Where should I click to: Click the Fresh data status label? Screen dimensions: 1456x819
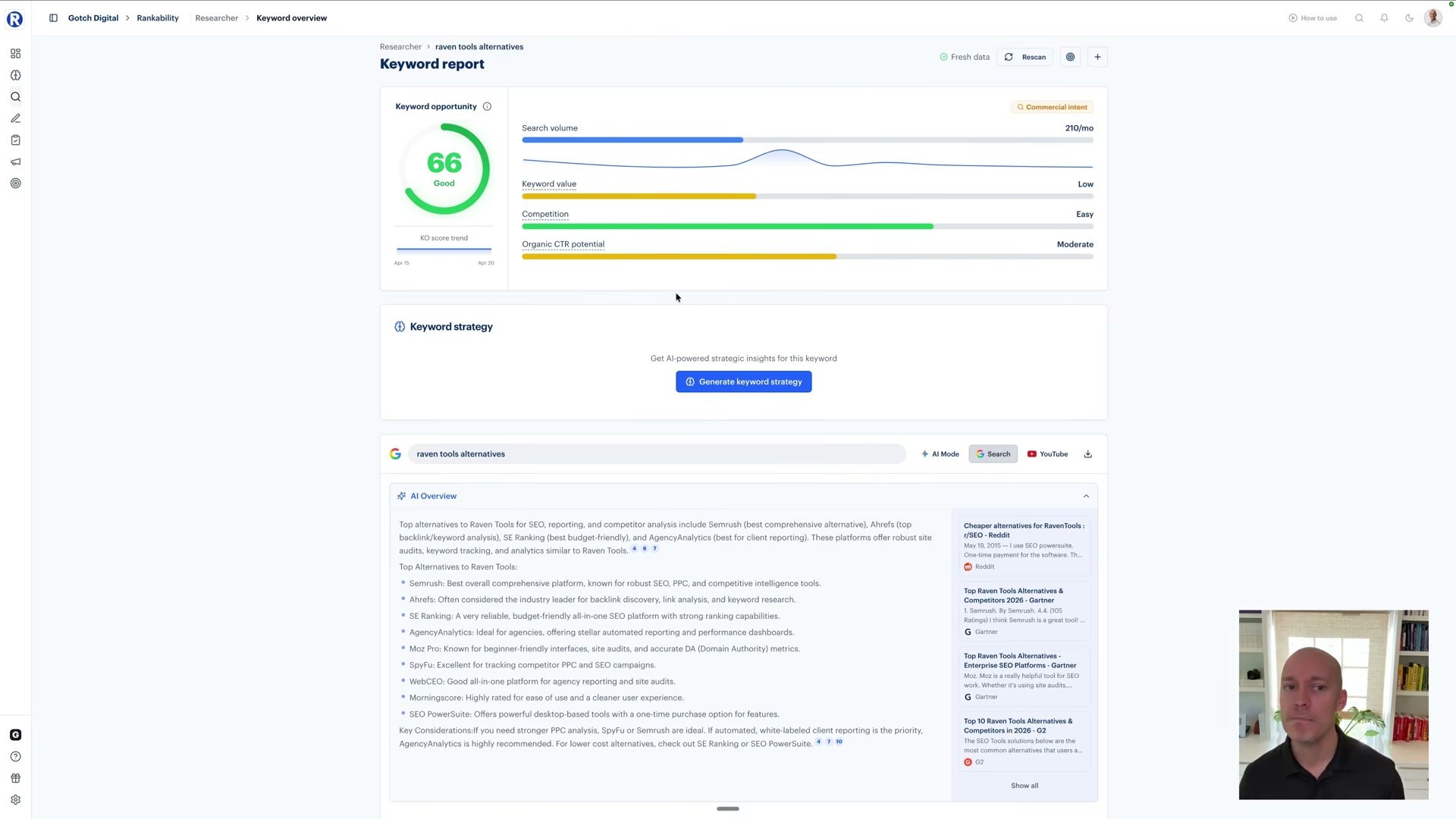tap(965, 57)
